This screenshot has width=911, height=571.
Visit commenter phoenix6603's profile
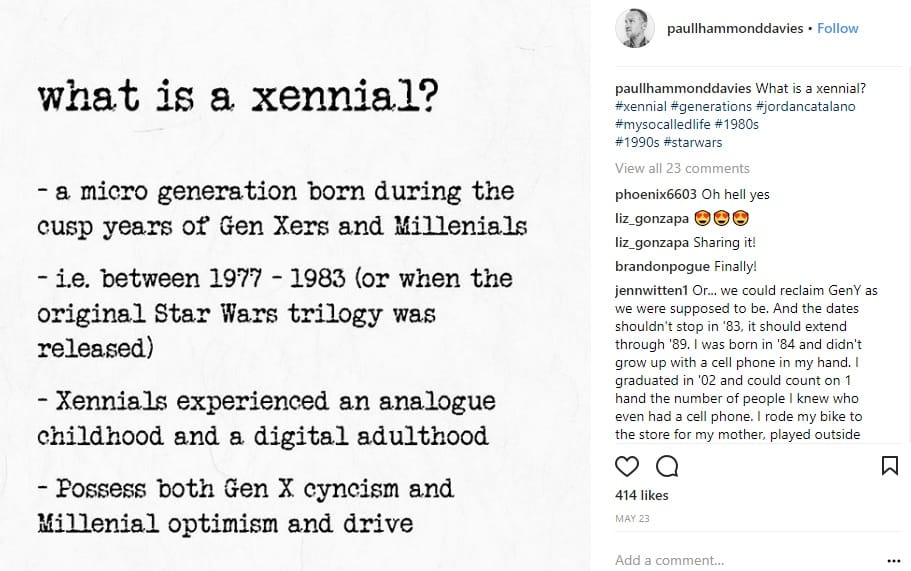click(656, 195)
